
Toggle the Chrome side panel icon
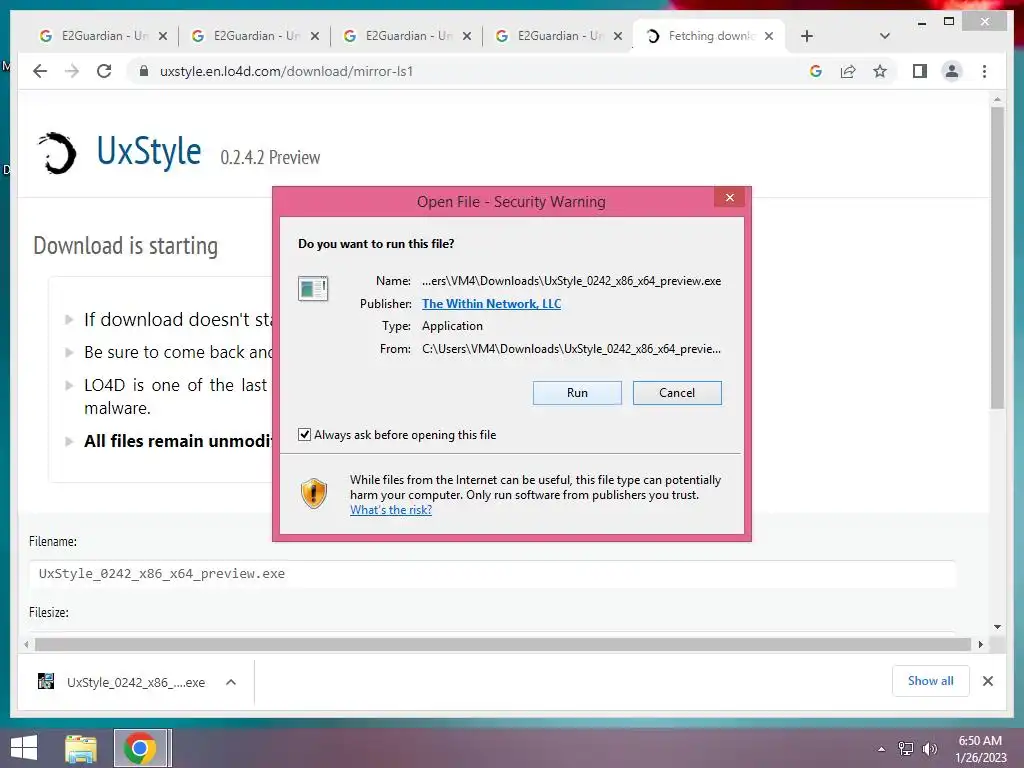920,71
